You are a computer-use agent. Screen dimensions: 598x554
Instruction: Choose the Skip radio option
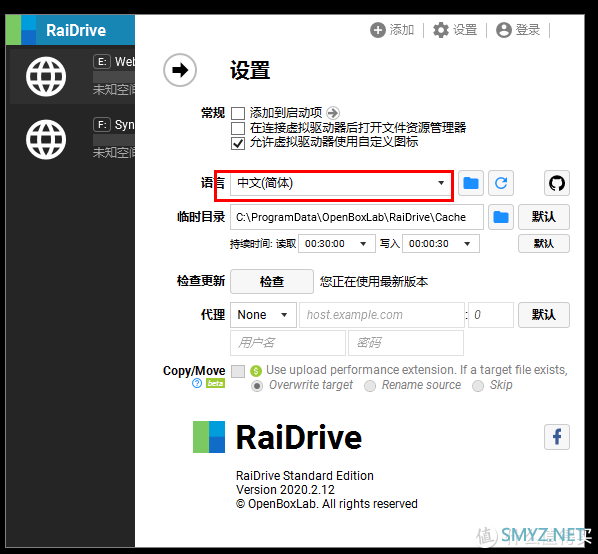tap(478, 386)
